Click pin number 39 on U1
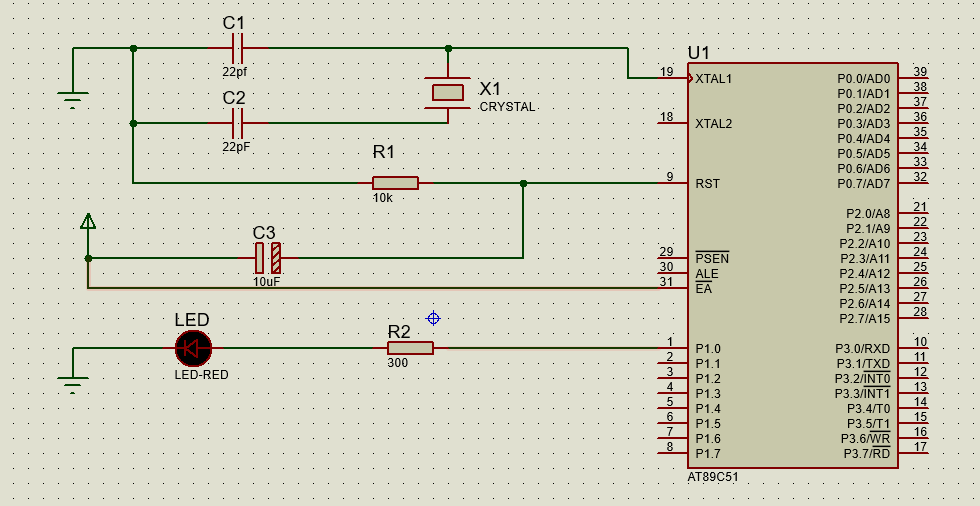Screen dimensions: 980x506 tap(920, 72)
